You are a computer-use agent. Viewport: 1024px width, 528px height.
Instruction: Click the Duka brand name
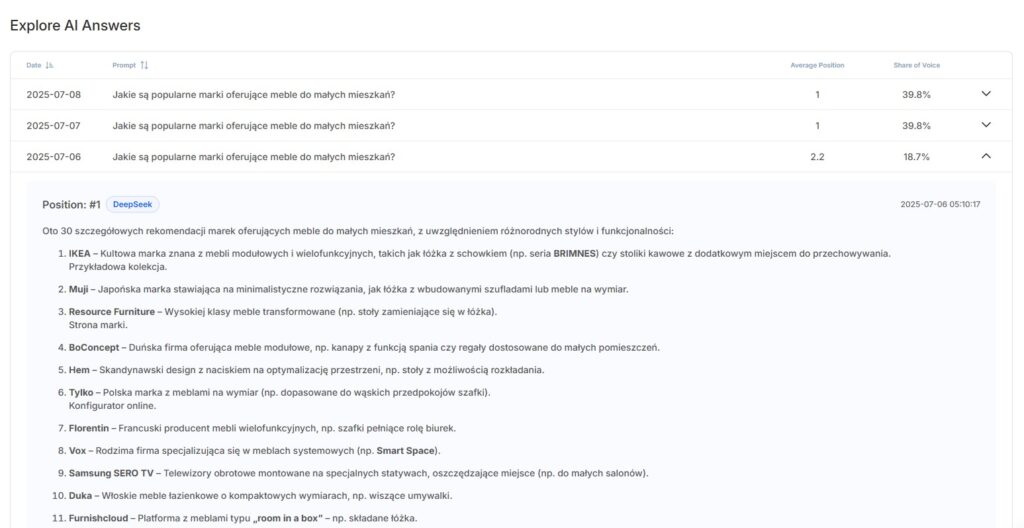pos(80,496)
